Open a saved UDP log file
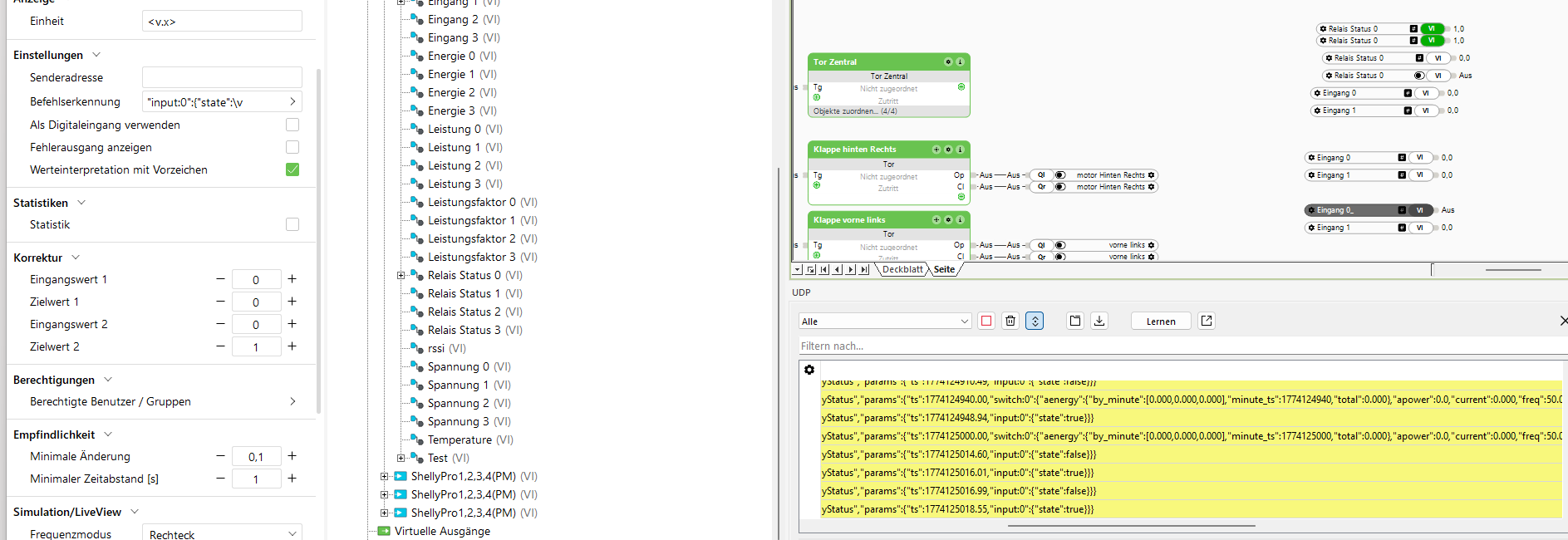 pos(1075,321)
